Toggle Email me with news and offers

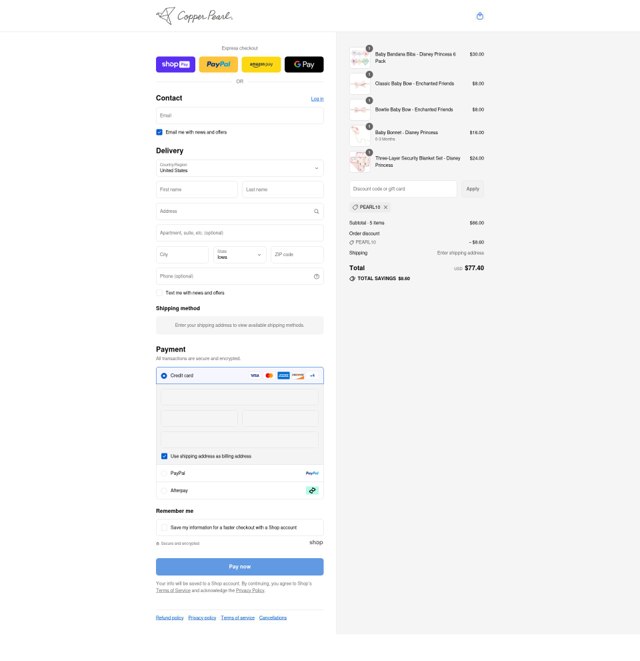pos(159,132)
